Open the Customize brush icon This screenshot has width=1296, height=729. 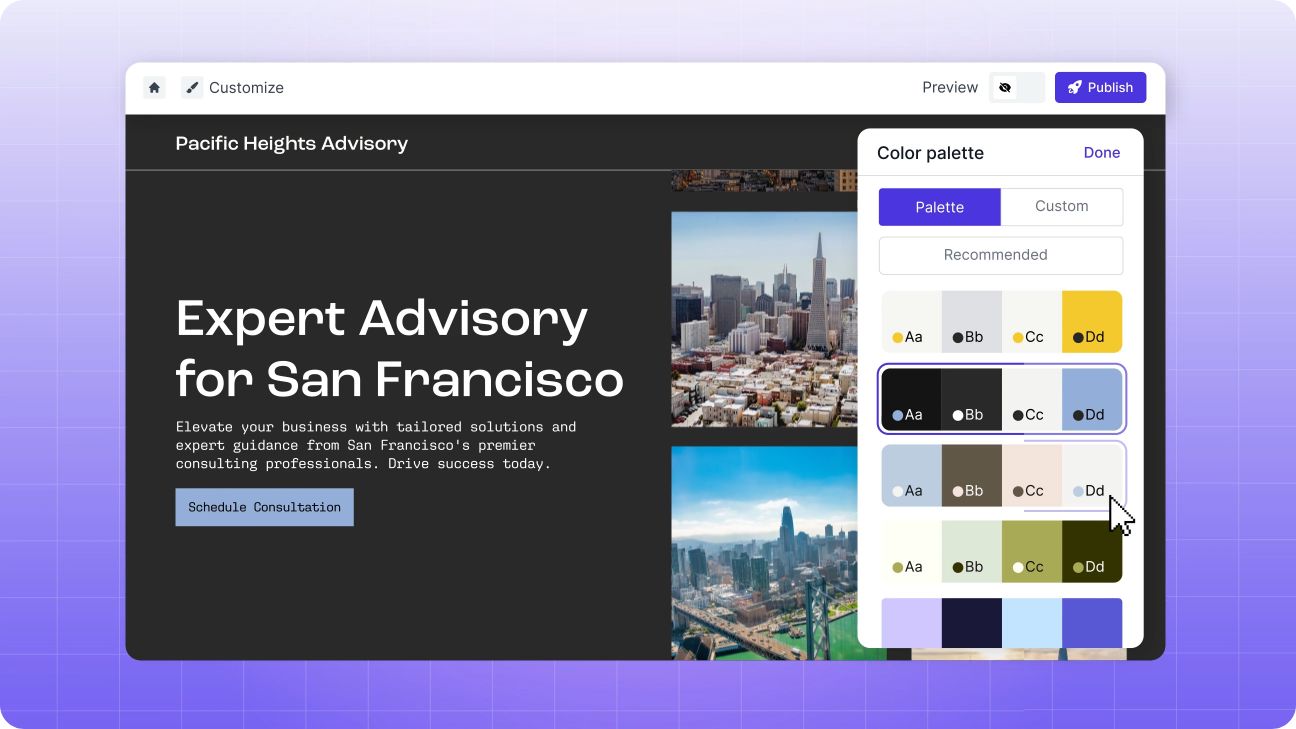tap(192, 87)
